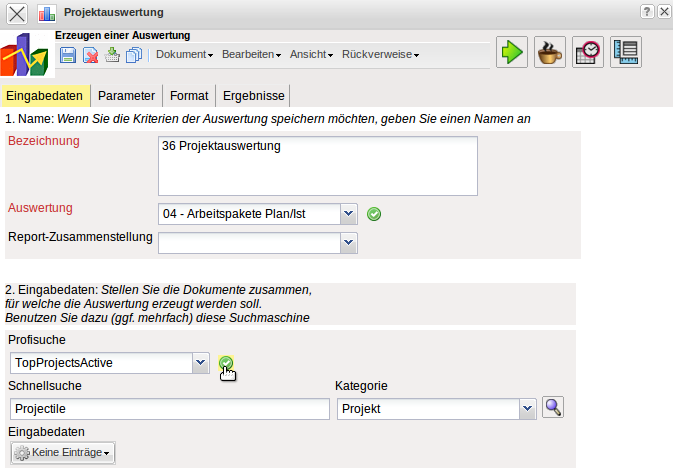Open the Dokument menu

[185, 55]
